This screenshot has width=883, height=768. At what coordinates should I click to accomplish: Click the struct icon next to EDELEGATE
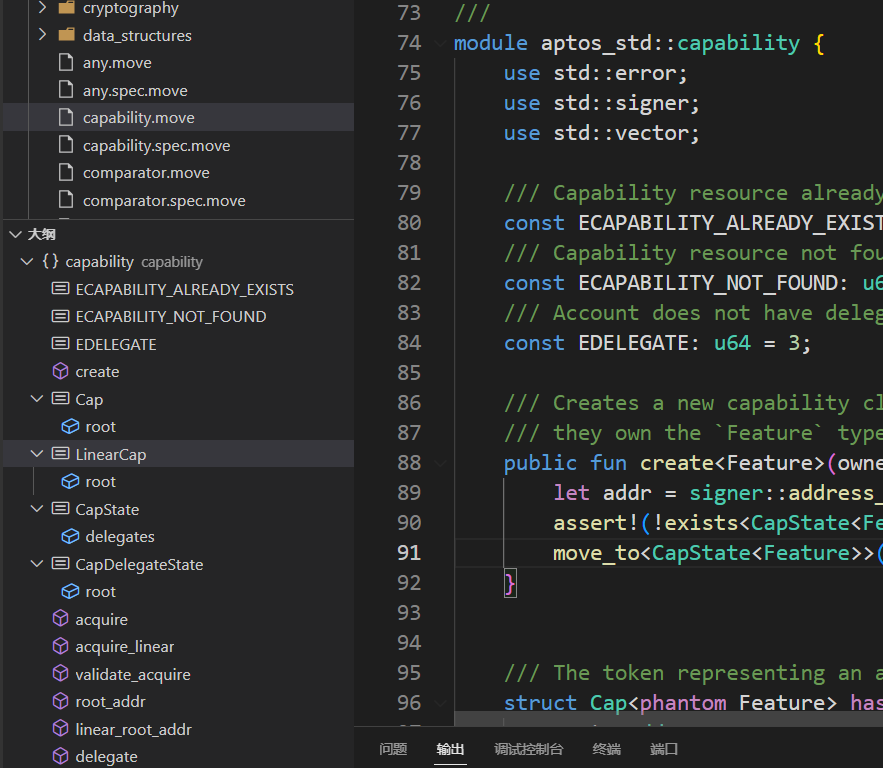tap(60, 344)
